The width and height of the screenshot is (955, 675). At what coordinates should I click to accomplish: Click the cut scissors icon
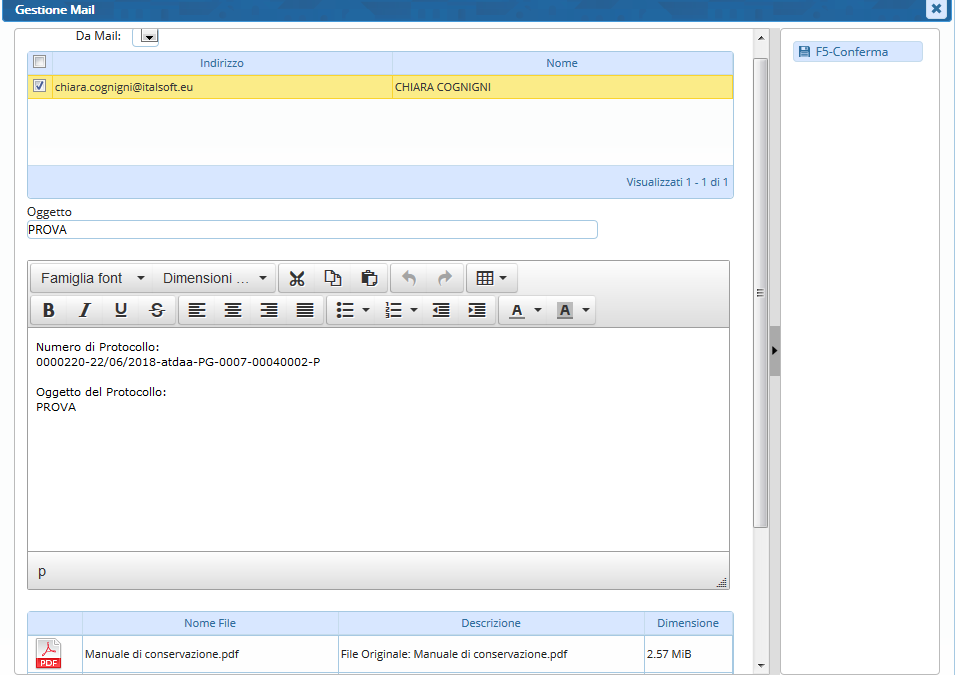(296, 278)
